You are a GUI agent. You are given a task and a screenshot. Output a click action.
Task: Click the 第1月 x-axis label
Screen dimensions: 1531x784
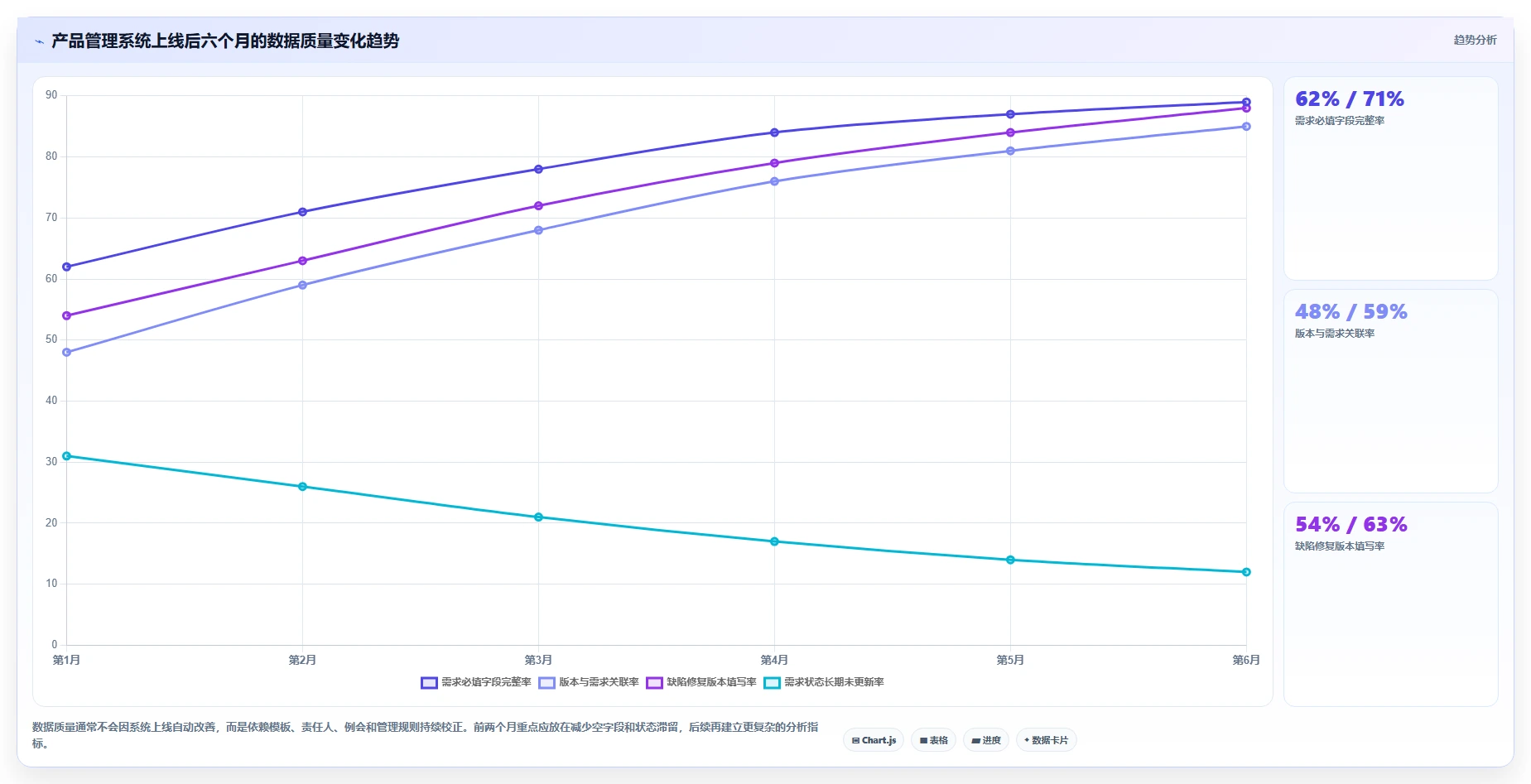[x=66, y=660]
